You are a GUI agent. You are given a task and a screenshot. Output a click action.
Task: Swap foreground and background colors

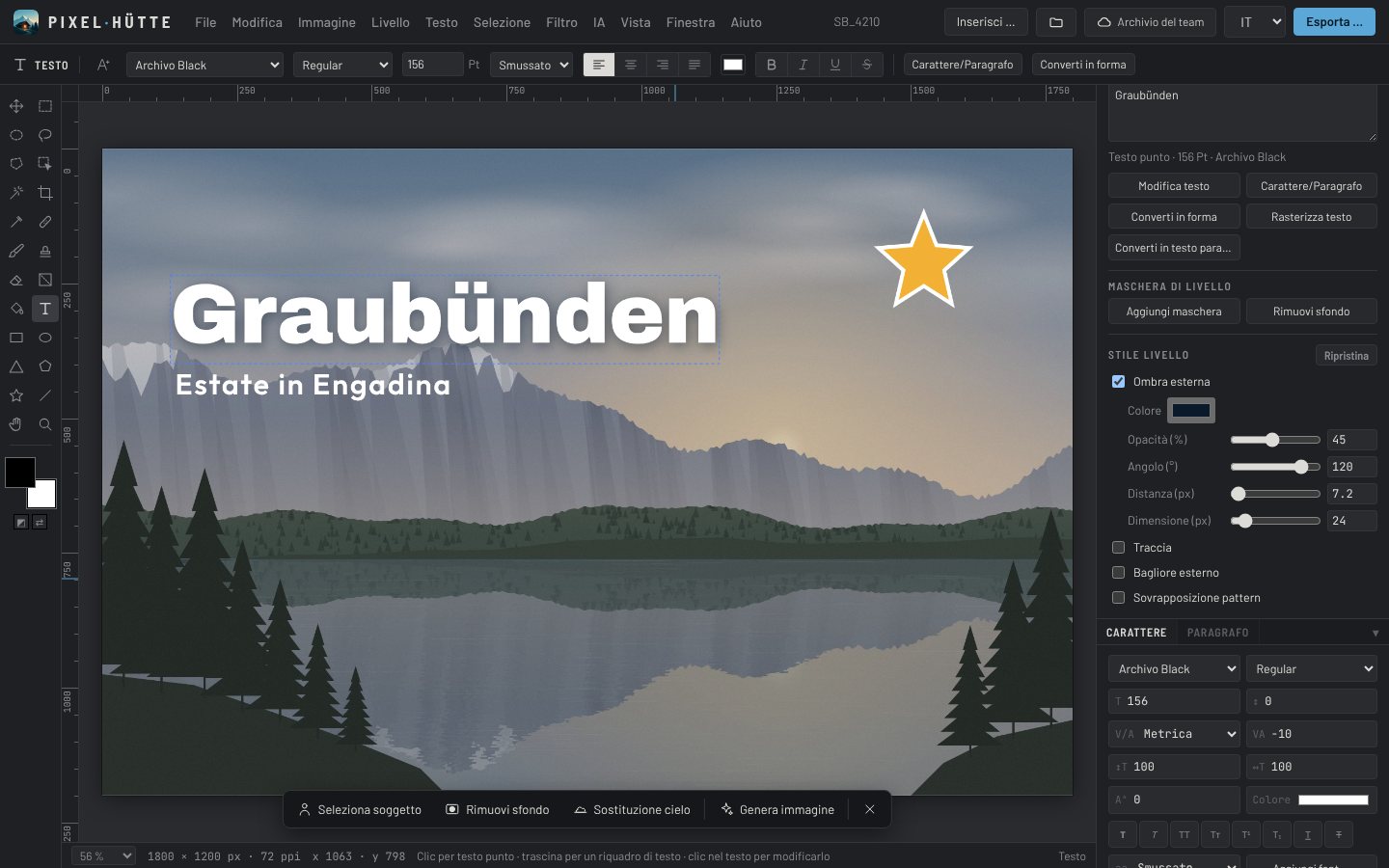click(40, 522)
